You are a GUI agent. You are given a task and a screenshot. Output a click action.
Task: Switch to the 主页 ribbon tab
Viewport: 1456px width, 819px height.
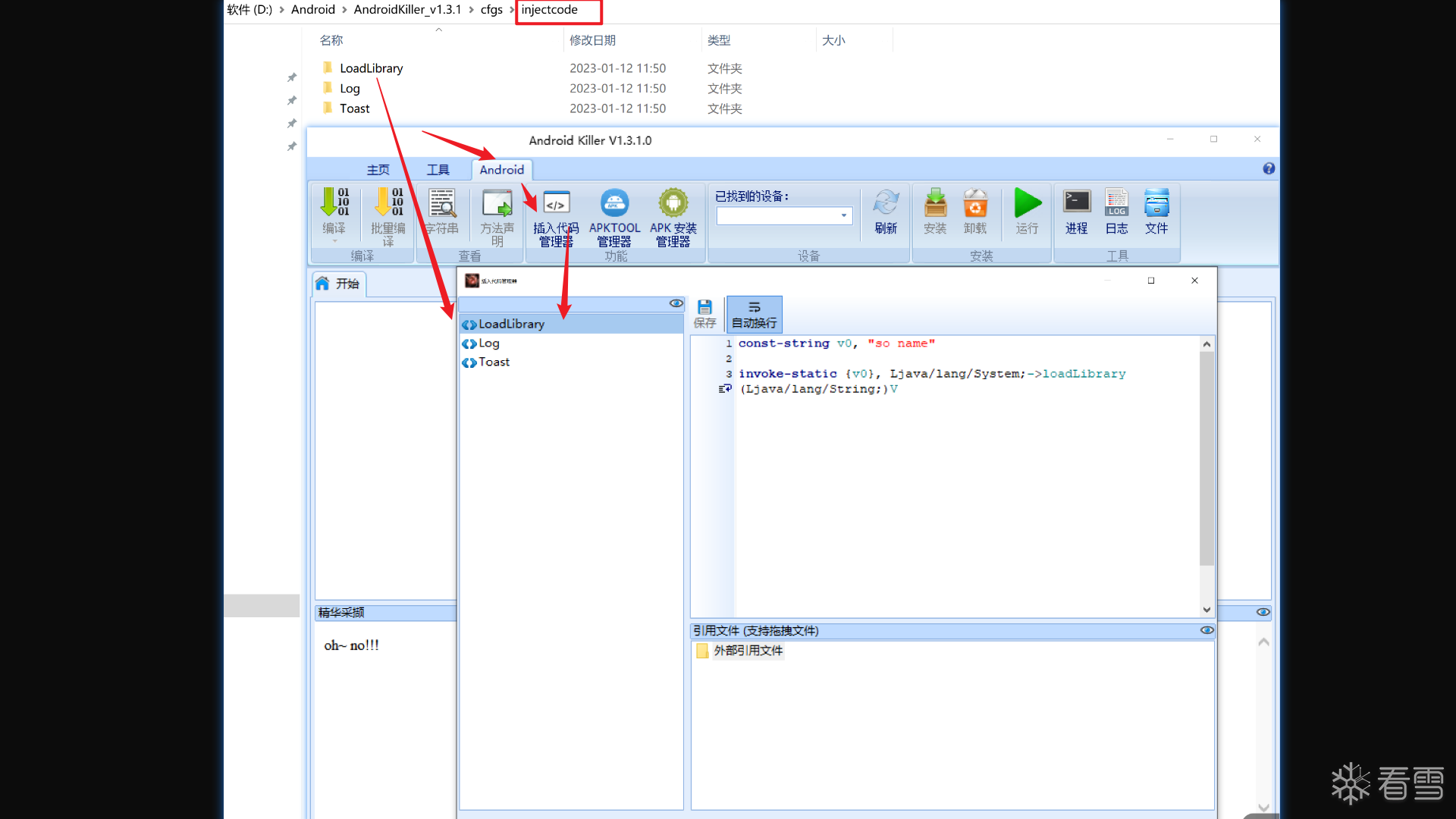[x=378, y=170]
